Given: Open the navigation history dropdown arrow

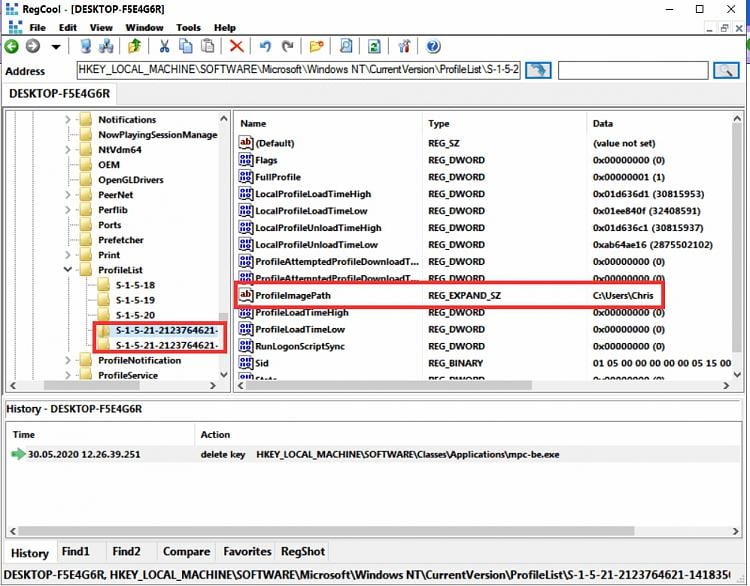Looking at the screenshot, I should 56,47.
